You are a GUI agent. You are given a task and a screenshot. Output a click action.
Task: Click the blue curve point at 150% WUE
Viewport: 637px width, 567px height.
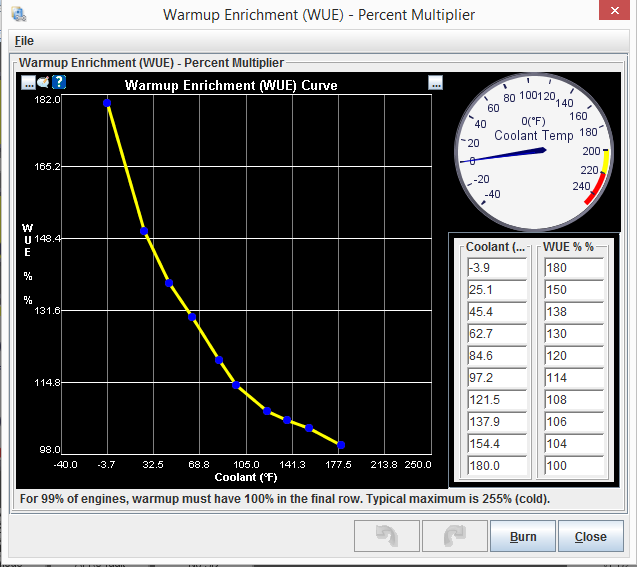pos(144,231)
